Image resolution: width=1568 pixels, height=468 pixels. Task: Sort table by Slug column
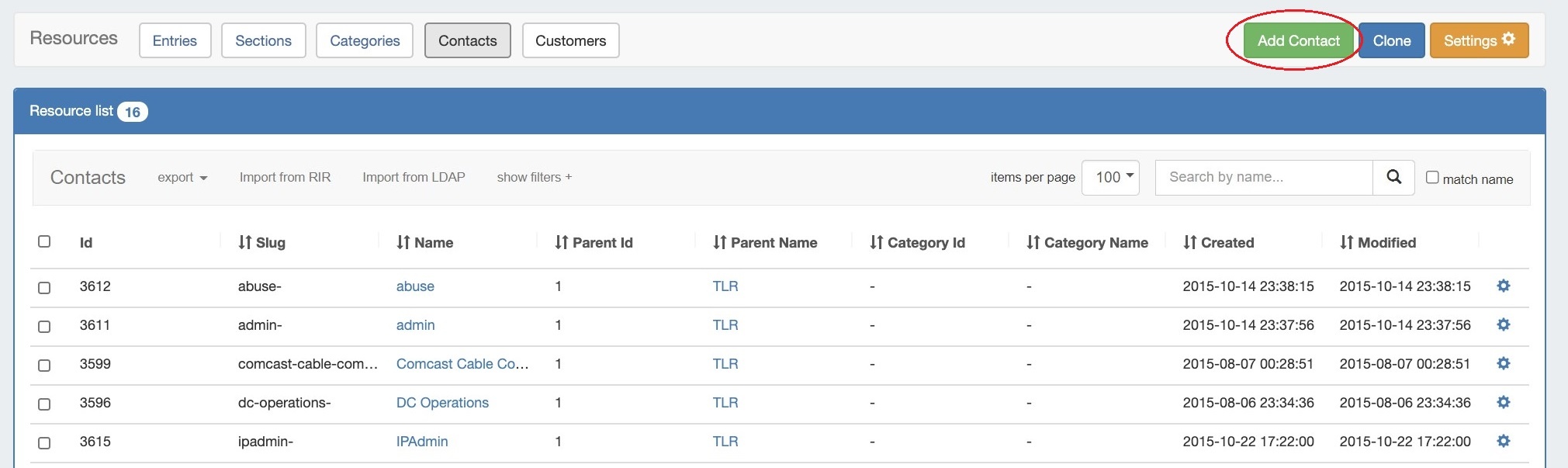coord(261,243)
